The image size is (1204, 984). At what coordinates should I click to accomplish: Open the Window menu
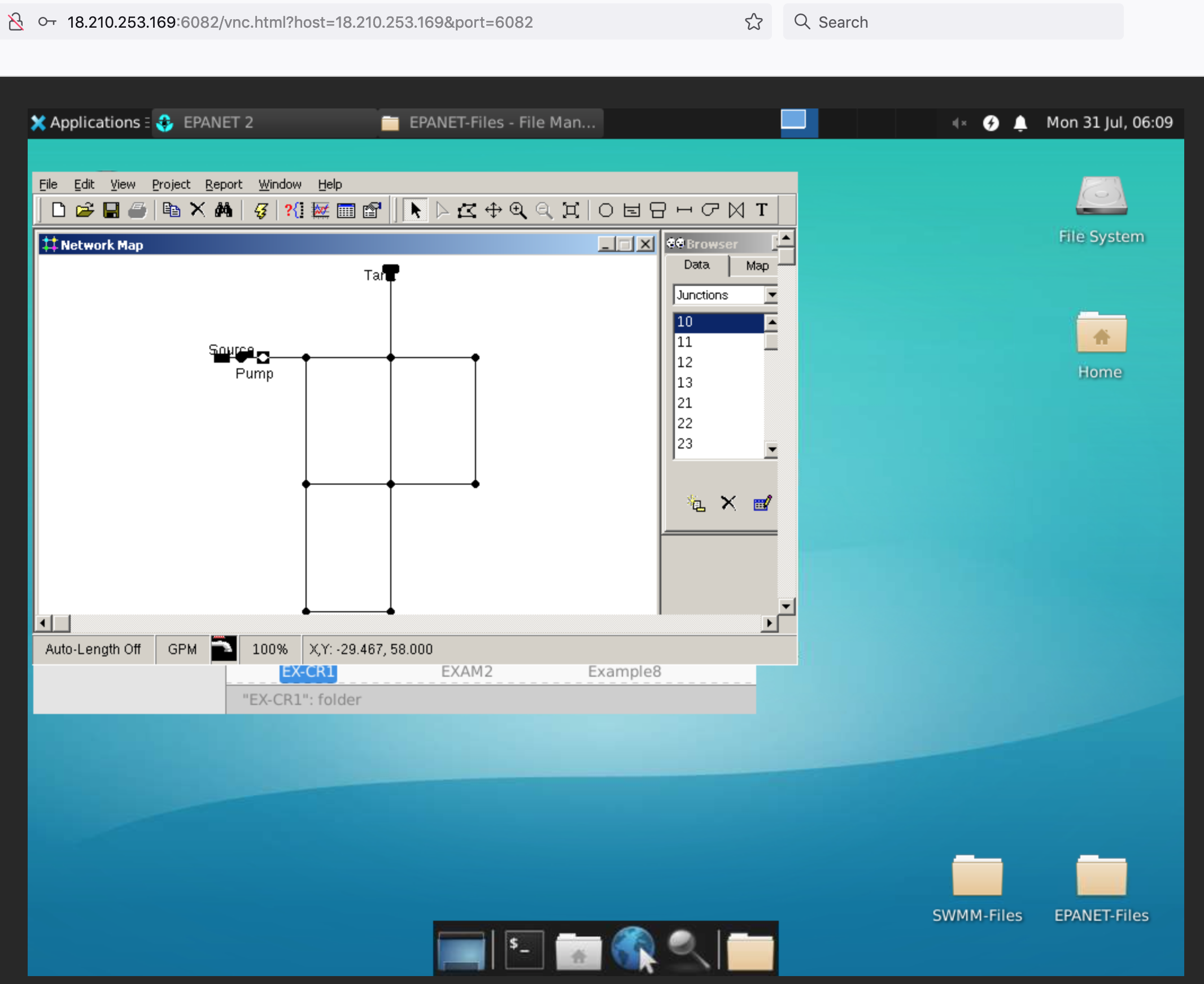[x=280, y=184]
